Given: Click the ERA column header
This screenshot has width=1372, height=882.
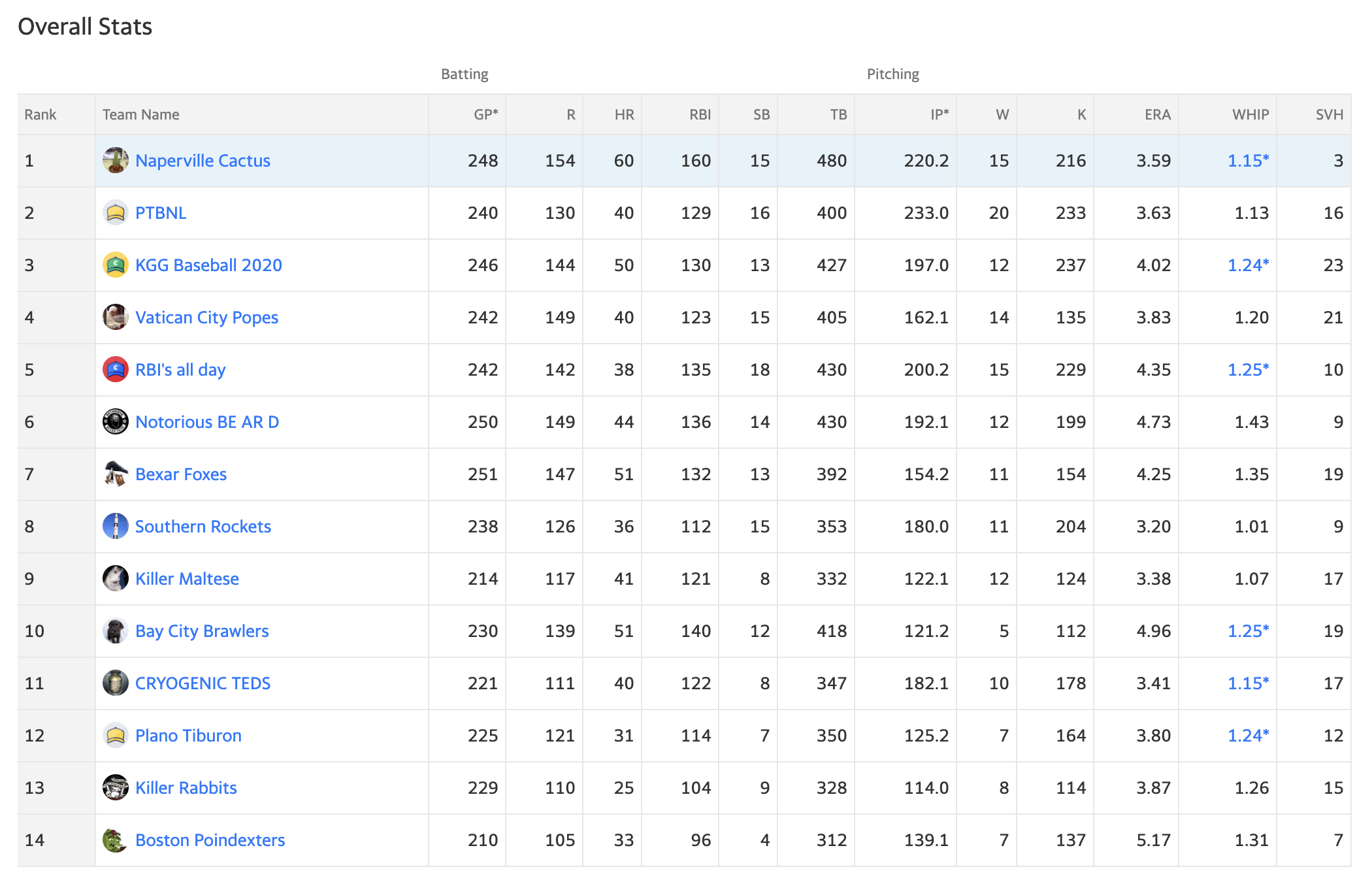Looking at the screenshot, I should tap(1157, 115).
